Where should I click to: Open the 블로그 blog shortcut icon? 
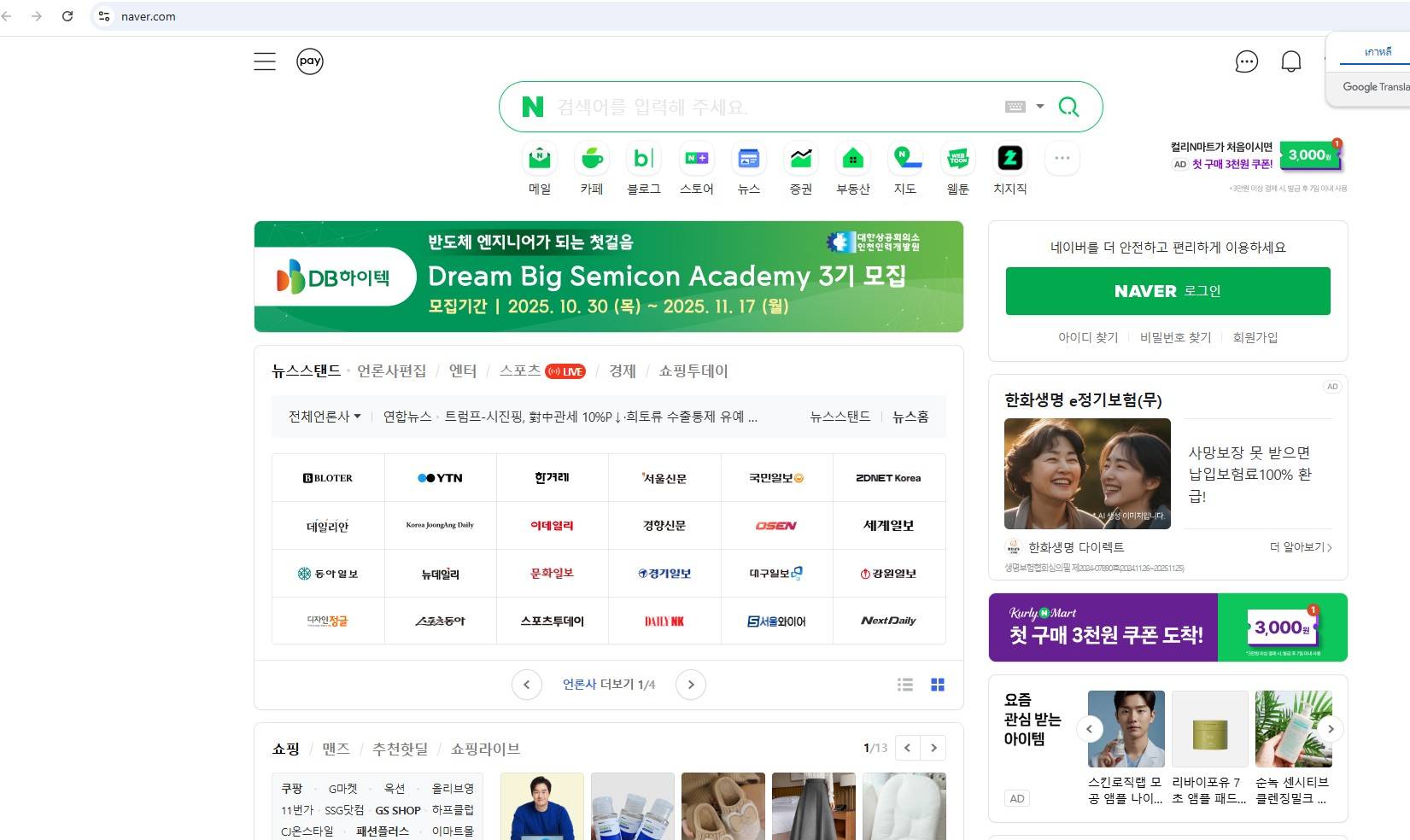pyautogui.click(x=644, y=158)
